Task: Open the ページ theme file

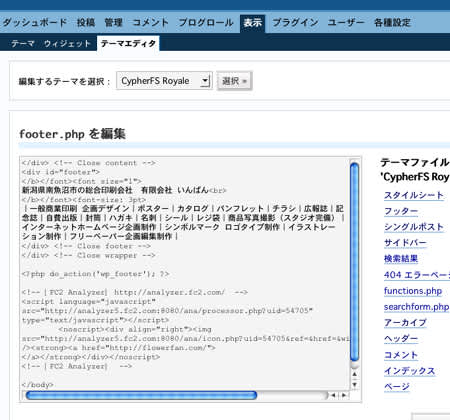Action: (x=397, y=387)
